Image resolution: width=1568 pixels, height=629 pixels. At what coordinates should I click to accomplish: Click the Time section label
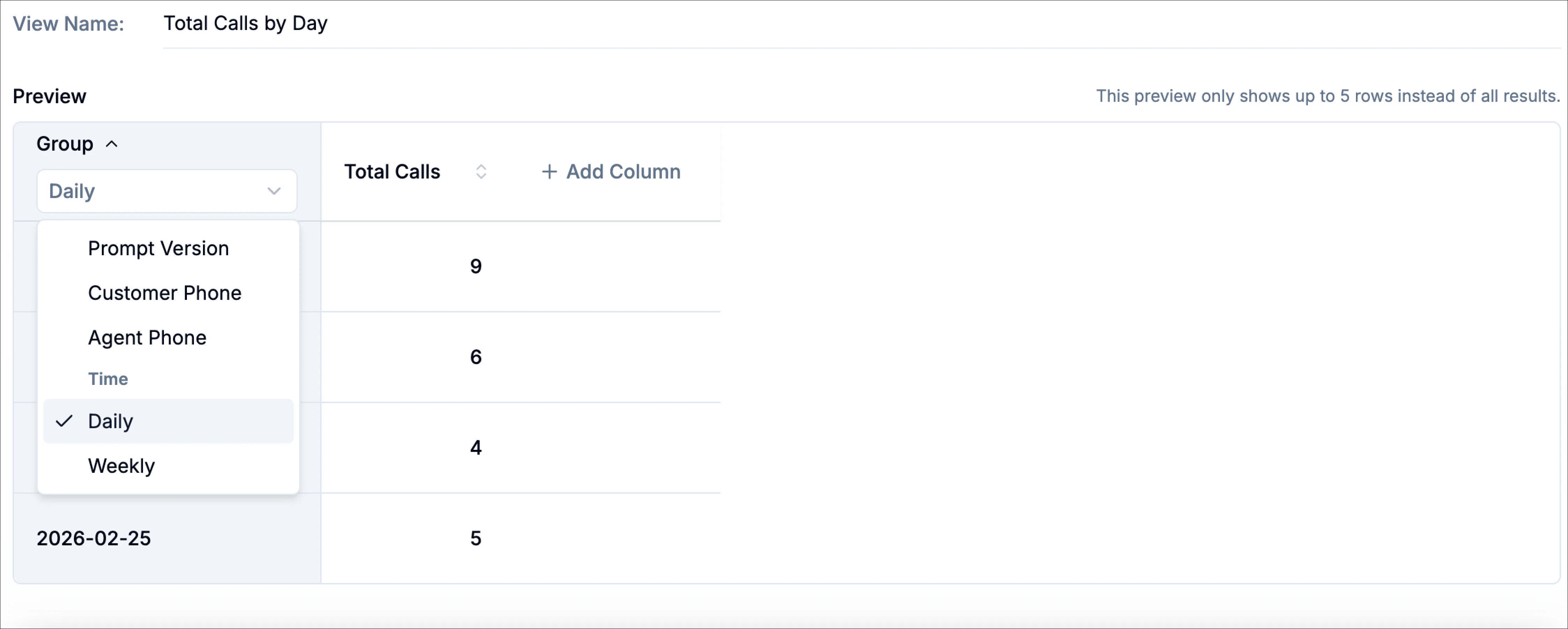coord(108,378)
